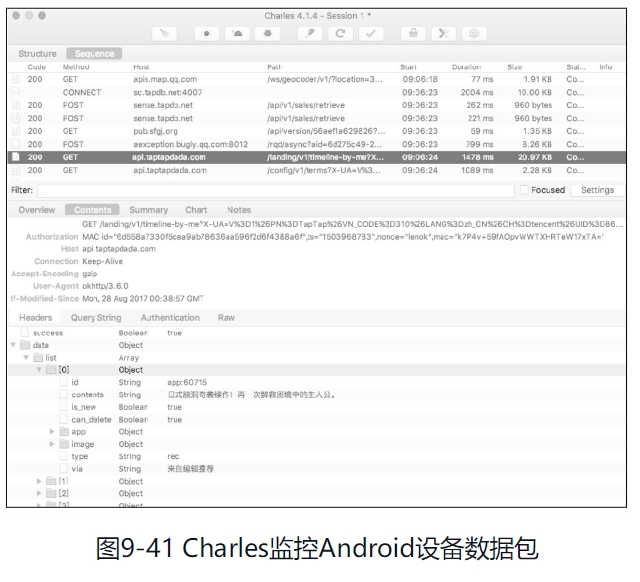640x582 pixels.
Task: Show the Raw request tab
Action: [226, 318]
